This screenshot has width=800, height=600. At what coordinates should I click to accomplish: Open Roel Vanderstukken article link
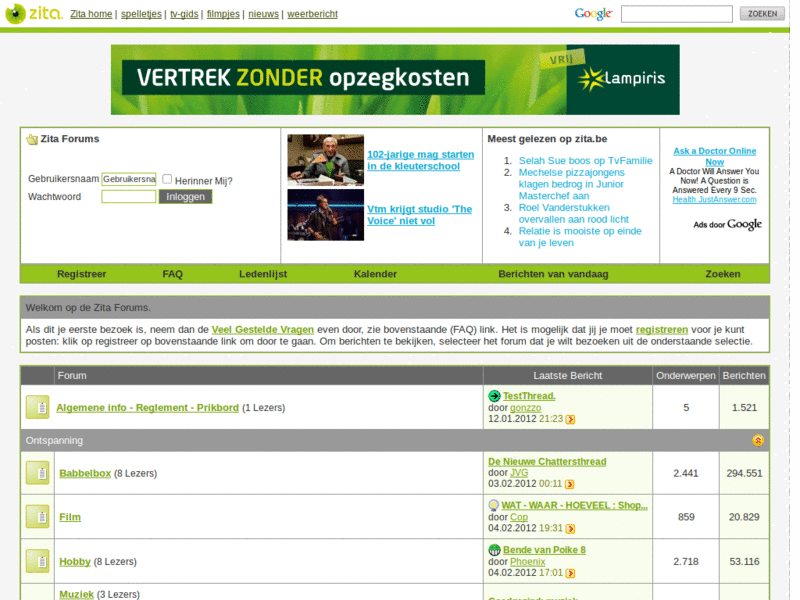(x=573, y=213)
